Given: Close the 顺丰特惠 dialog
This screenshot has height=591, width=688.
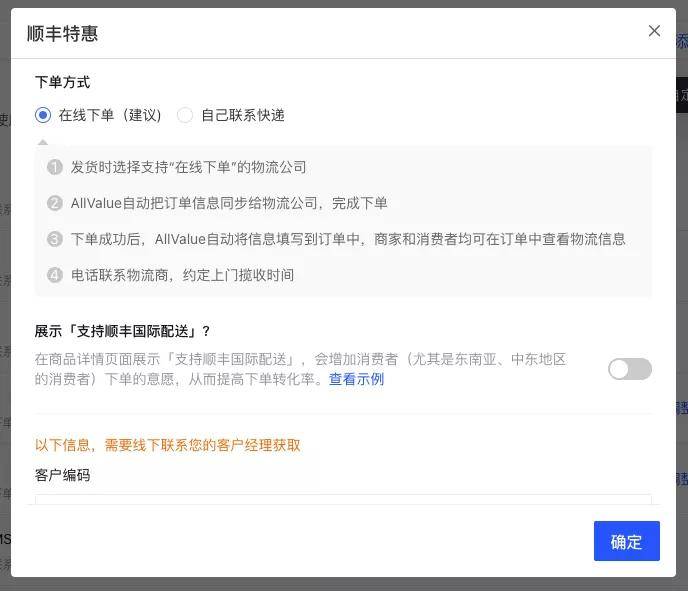Looking at the screenshot, I should (654, 31).
